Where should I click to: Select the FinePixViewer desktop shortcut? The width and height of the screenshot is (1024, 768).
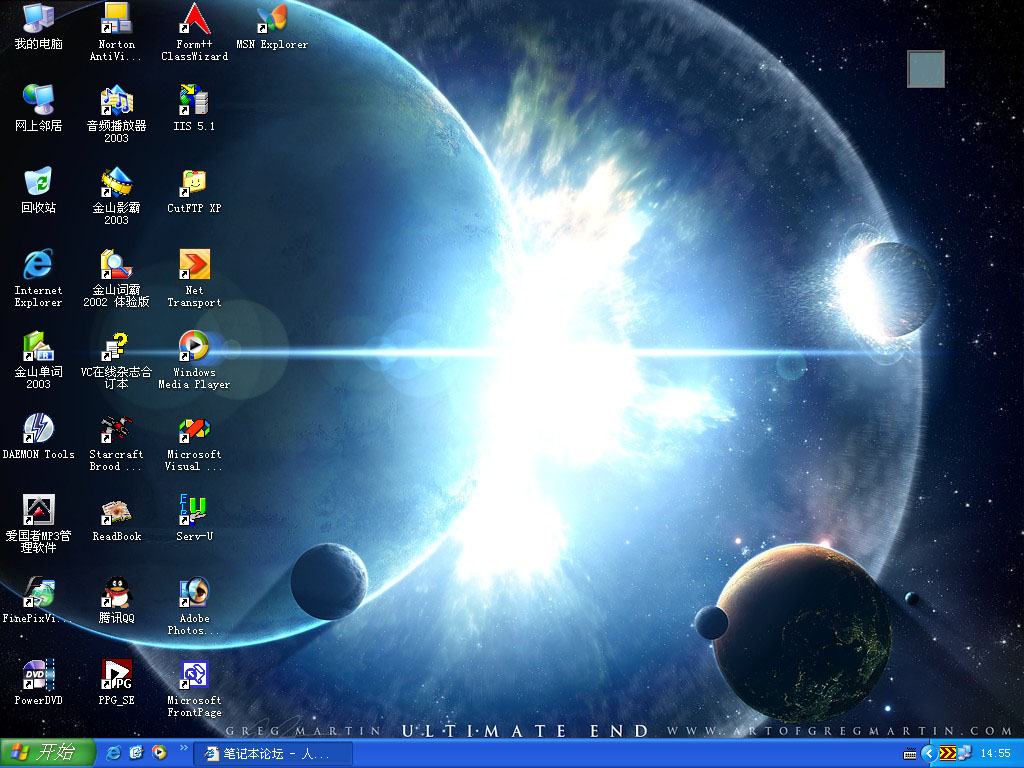coord(39,600)
